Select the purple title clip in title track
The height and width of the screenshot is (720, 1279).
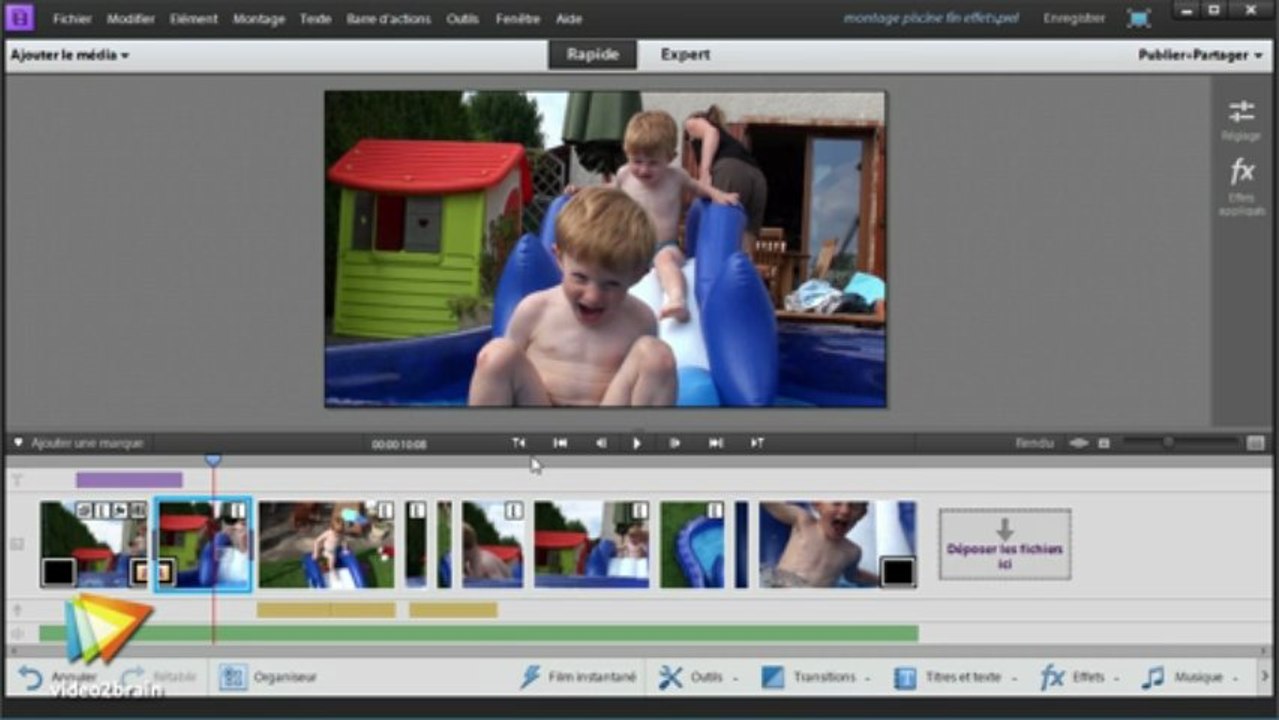coord(129,480)
